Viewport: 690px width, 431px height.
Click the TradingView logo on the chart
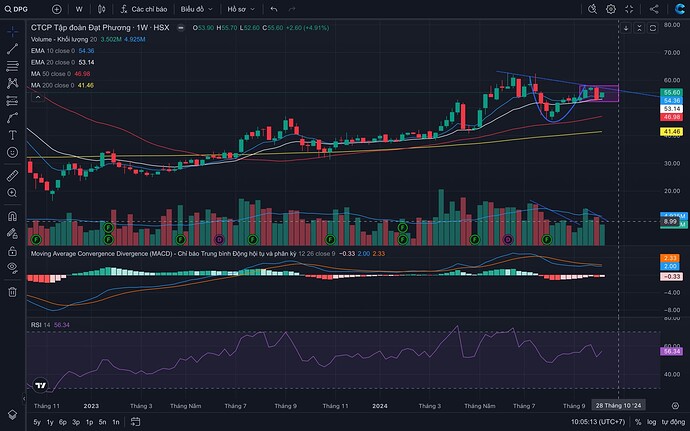(40, 386)
